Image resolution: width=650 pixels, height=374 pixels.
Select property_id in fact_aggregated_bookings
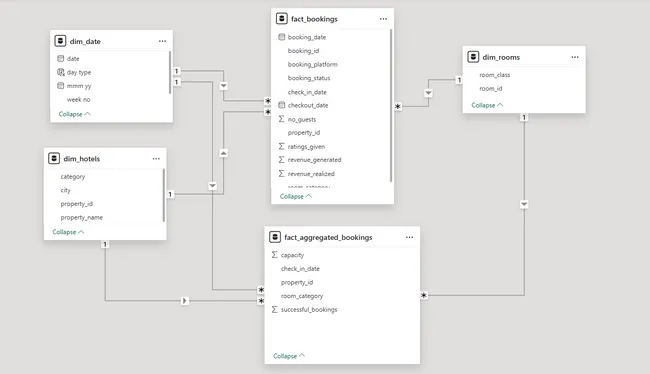tap(297, 282)
